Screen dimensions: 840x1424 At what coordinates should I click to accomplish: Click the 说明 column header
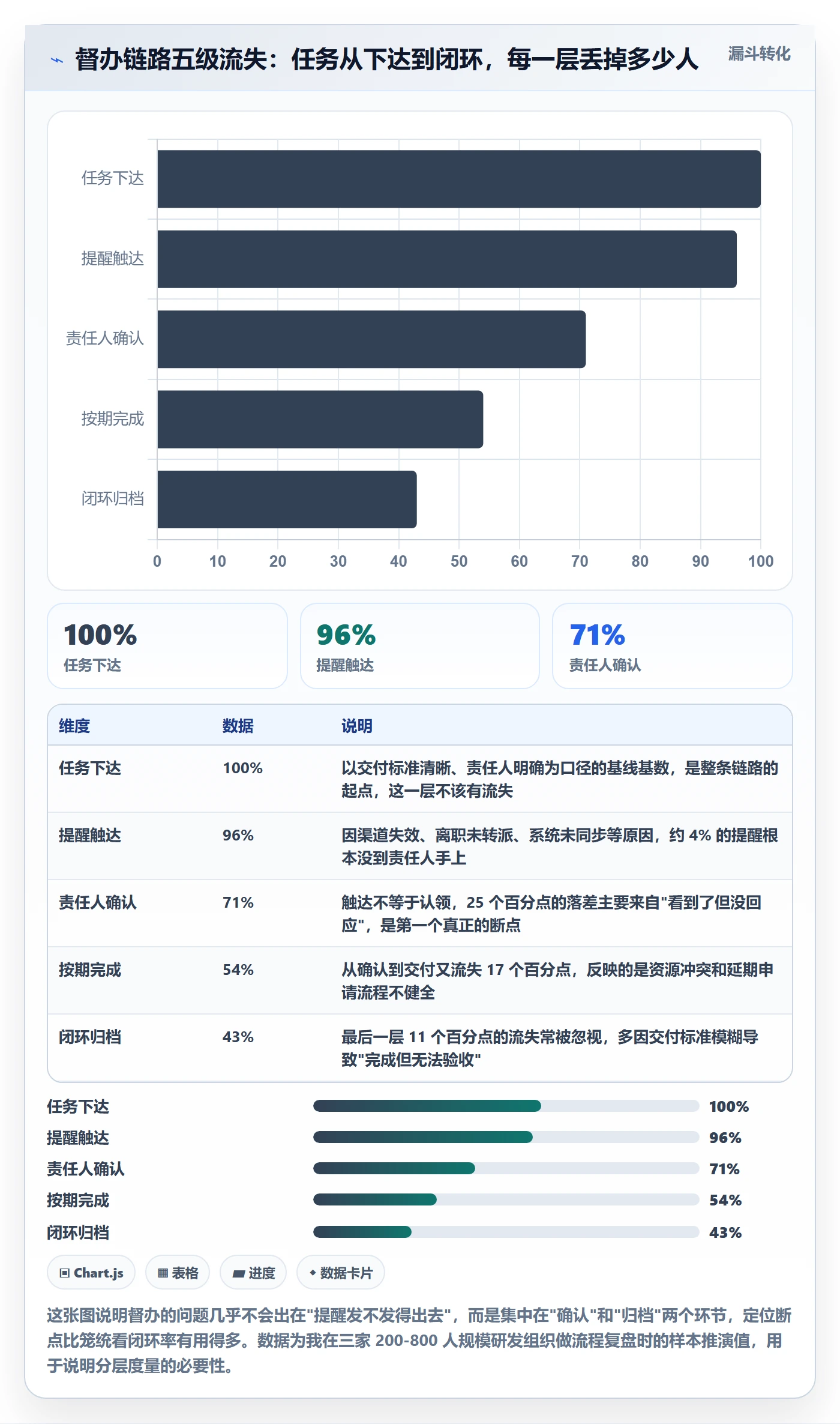(357, 726)
